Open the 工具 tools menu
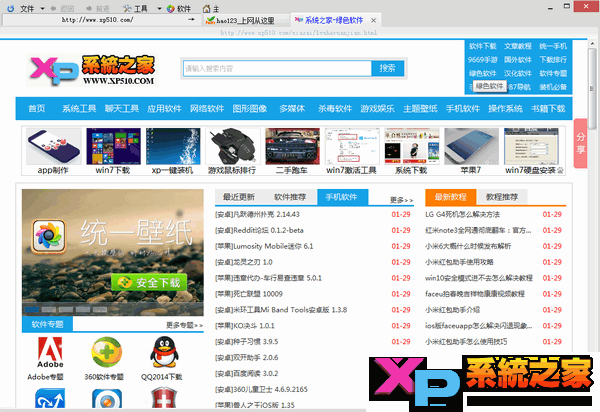The image size is (600, 412). pyautogui.click(x=135, y=8)
